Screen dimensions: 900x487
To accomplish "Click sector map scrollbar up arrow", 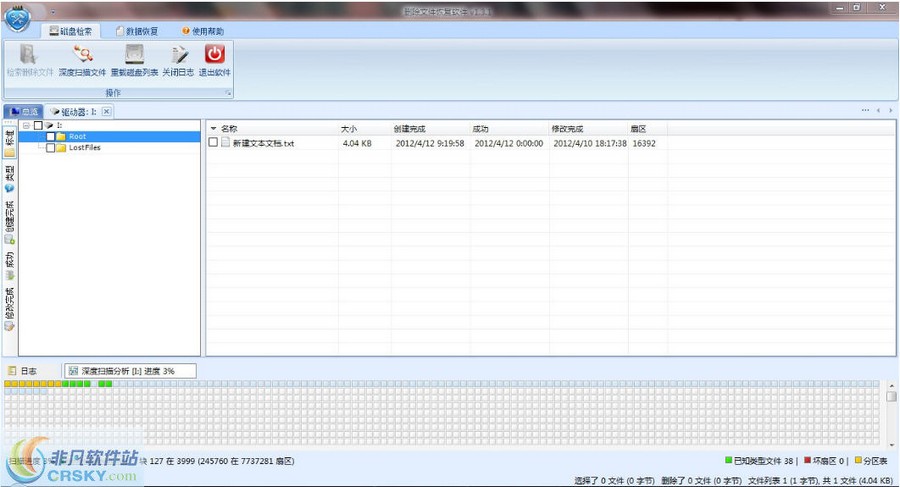I will [x=891, y=385].
